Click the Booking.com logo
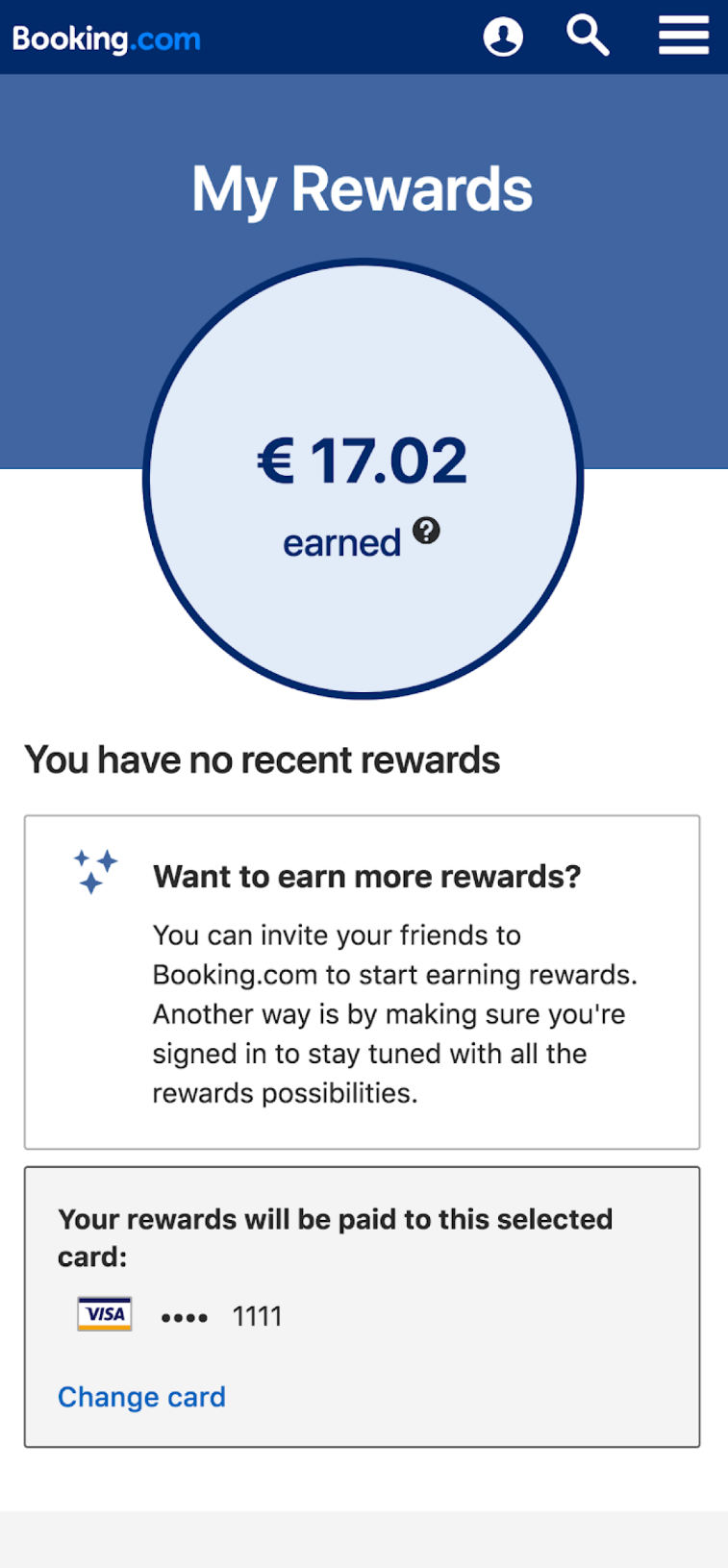This screenshot has width=728, height=1568. point(106,38)
